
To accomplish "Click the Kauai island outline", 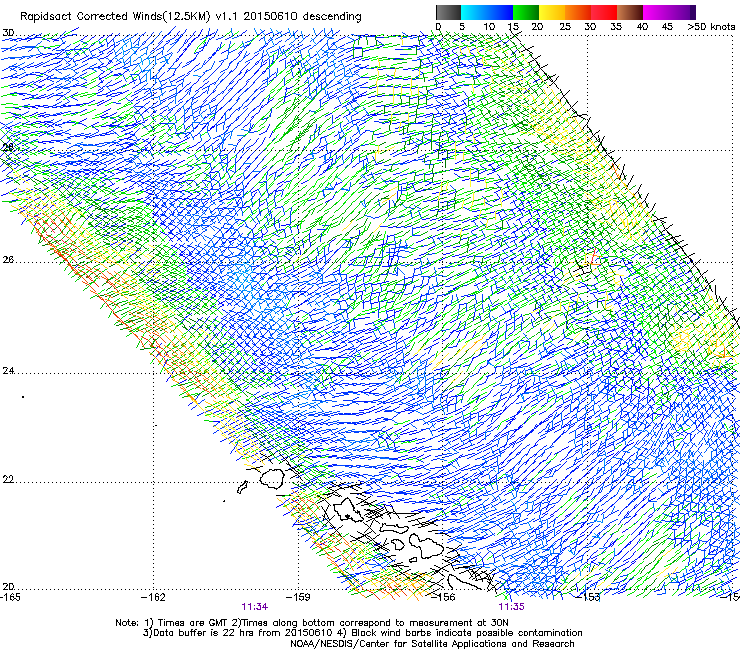I will (x=272, y=478).
